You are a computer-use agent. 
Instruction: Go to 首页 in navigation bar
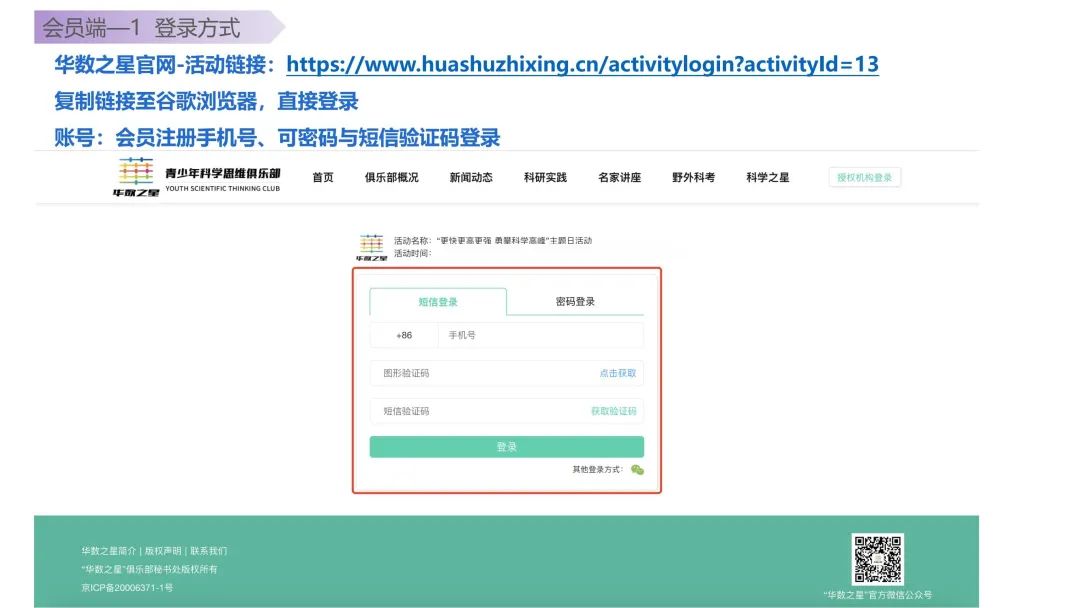(x=323, y=177)
